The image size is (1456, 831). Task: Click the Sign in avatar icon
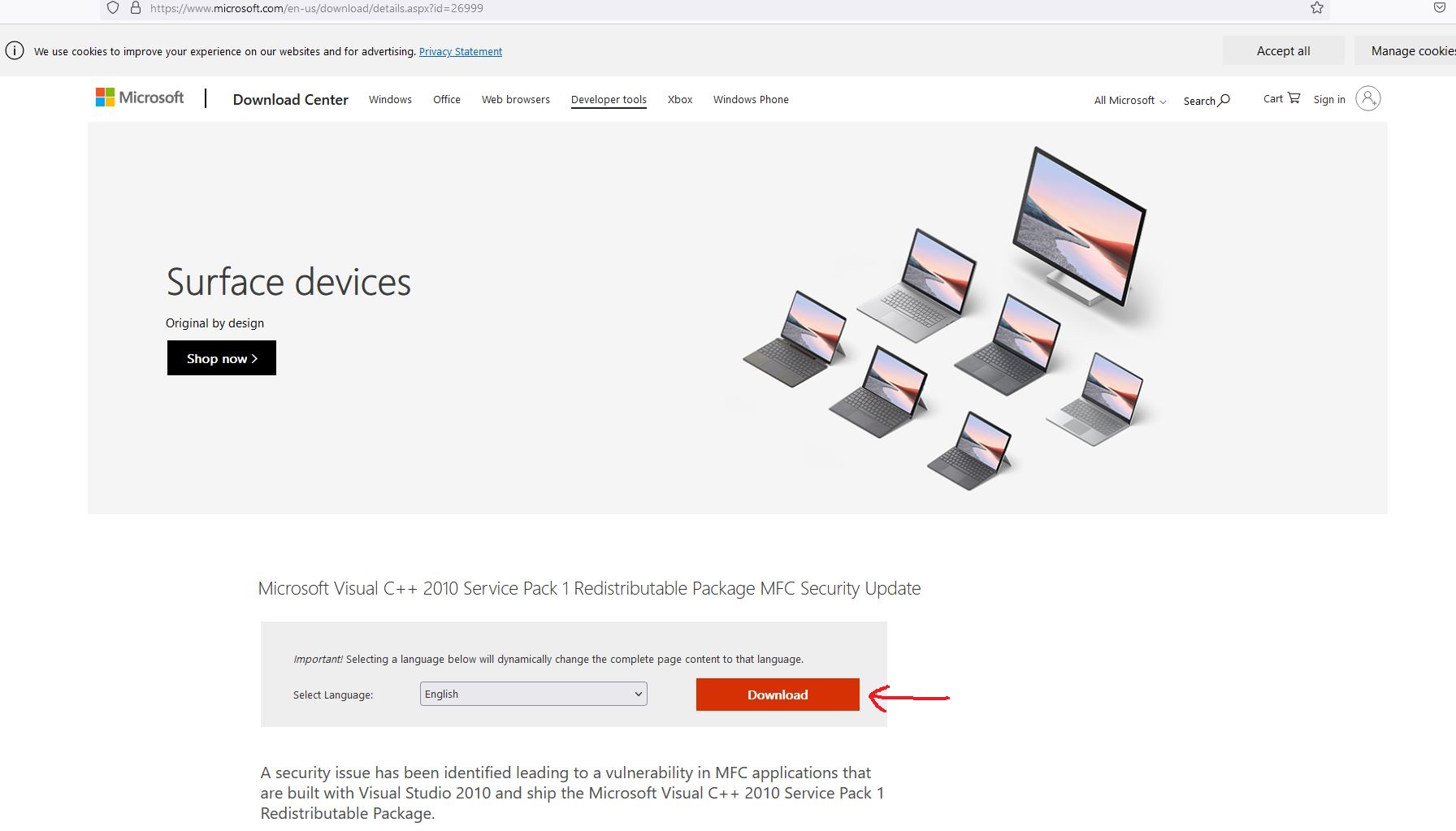tap(1367, 99)
